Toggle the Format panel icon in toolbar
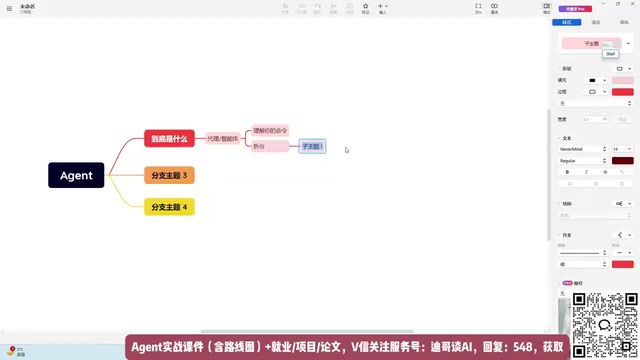 point(547,8)
